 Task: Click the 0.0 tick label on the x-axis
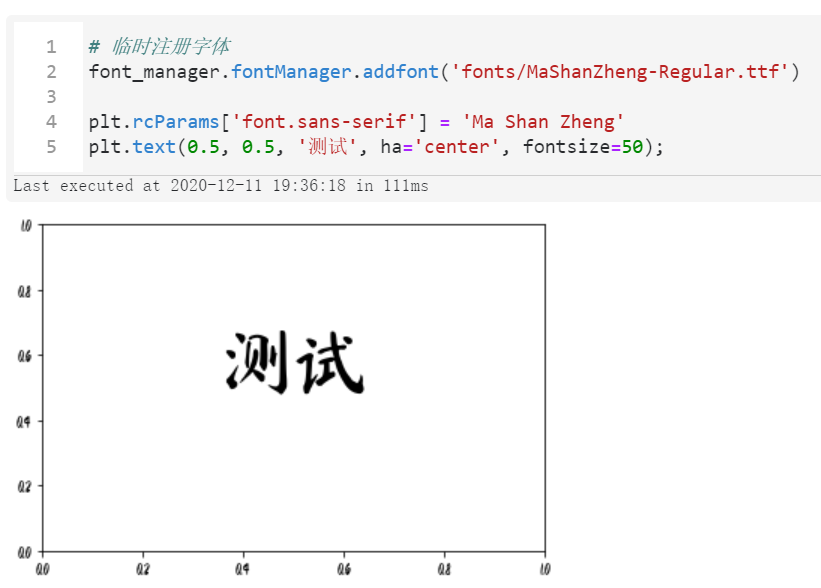point(45,567)
